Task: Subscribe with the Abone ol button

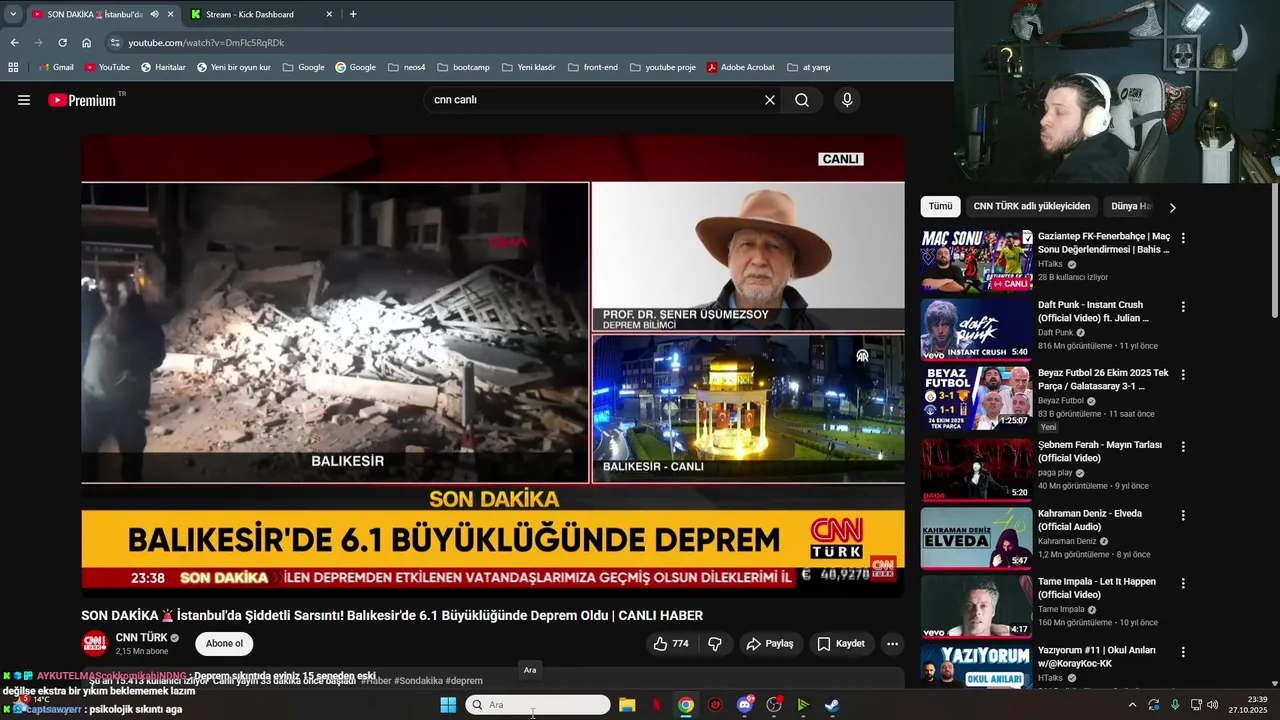Action: [224, 644]
